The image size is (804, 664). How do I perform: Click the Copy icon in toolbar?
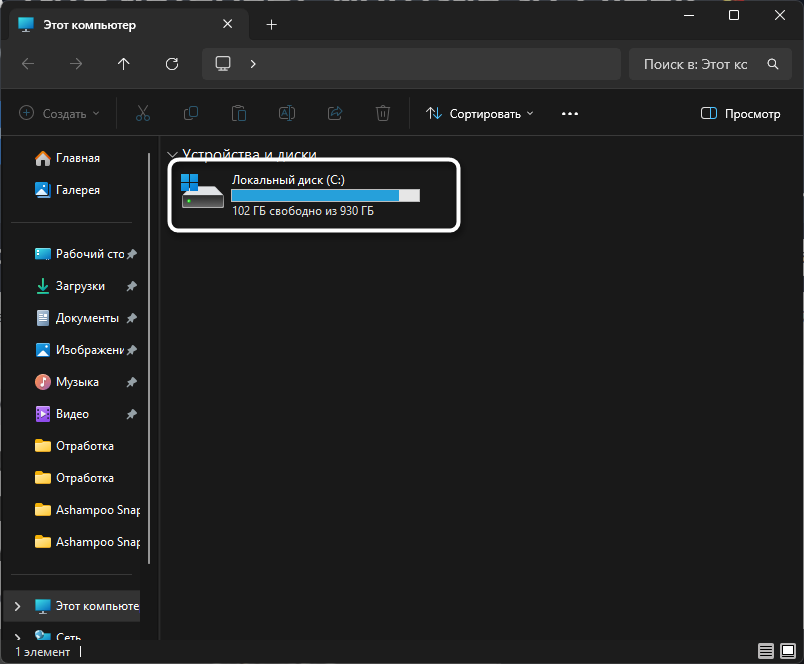(191, 114)
